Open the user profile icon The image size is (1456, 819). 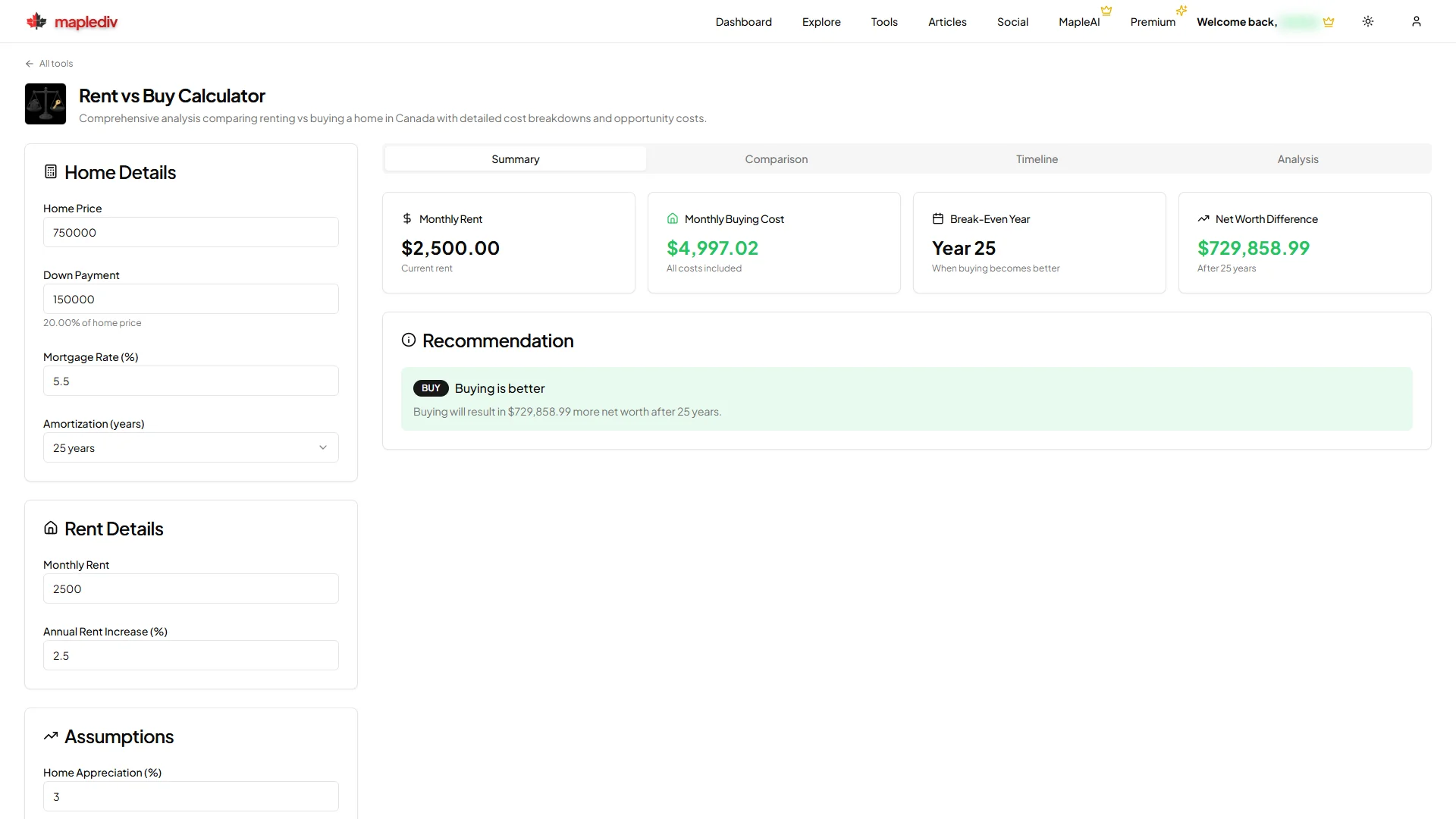[1417, 21]
